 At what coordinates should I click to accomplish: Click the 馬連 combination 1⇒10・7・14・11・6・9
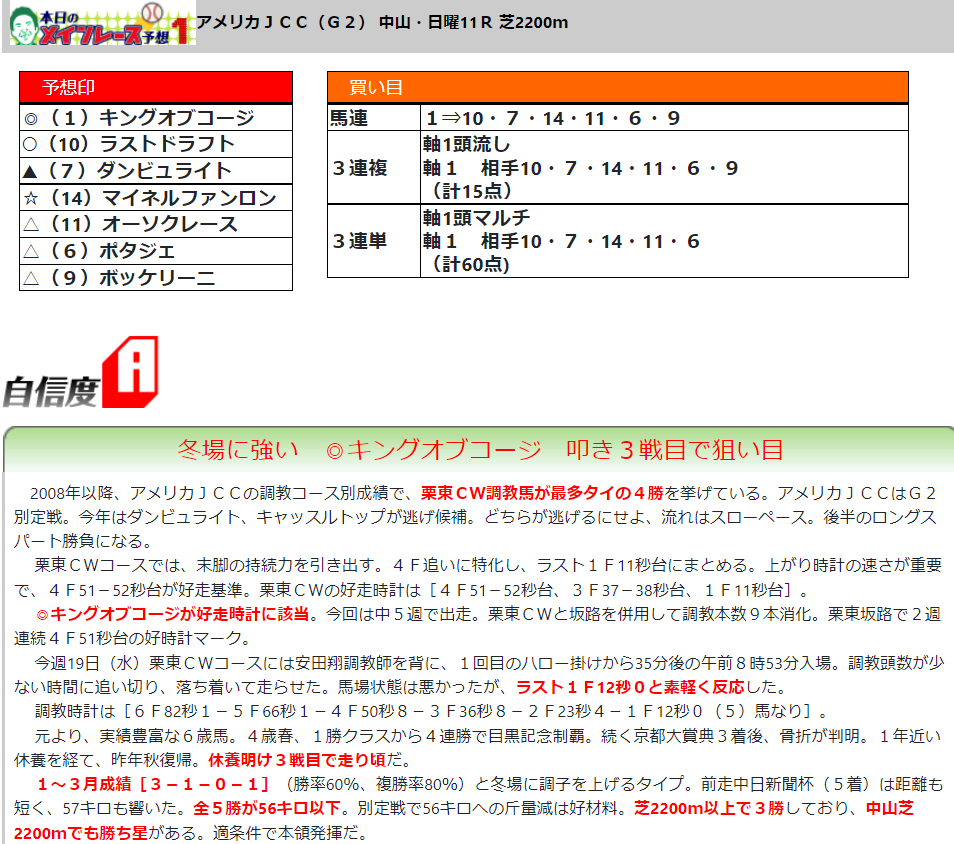click(553, 118)
